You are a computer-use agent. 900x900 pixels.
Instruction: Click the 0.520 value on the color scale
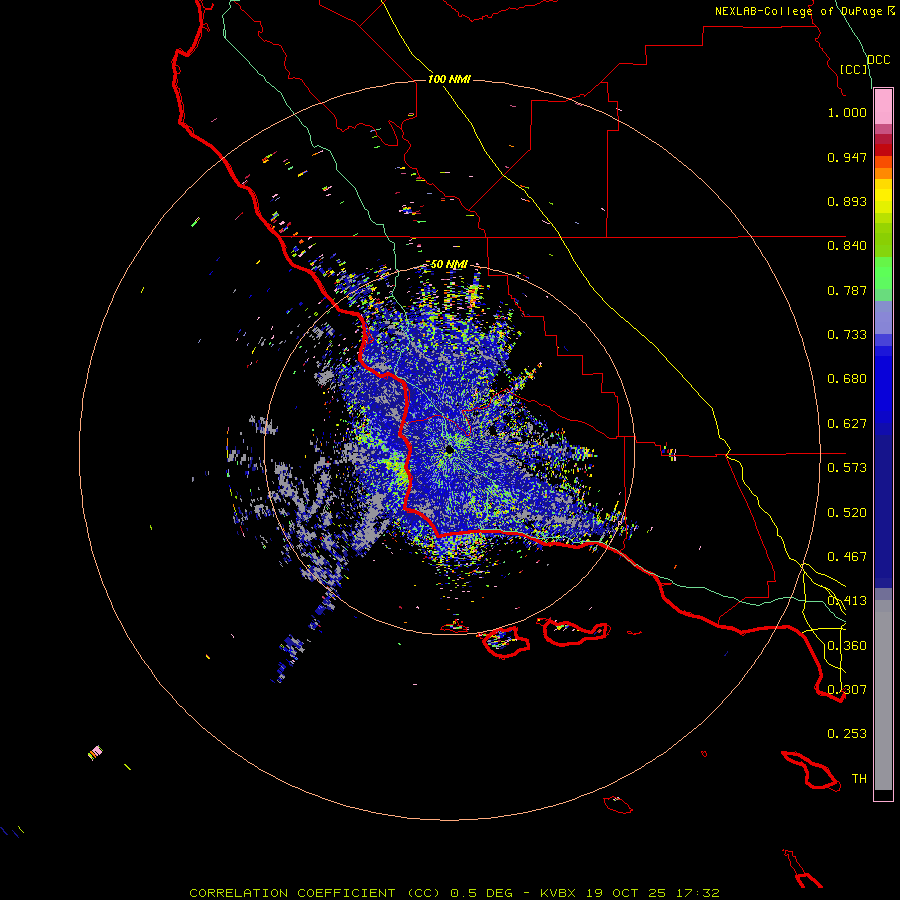(x=847, y=513)
